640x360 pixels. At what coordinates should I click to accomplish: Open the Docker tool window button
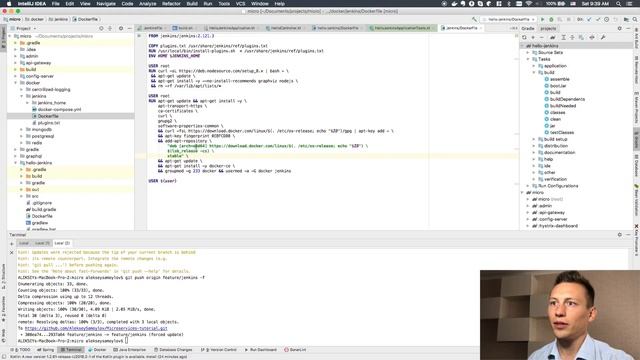(97, 350)
